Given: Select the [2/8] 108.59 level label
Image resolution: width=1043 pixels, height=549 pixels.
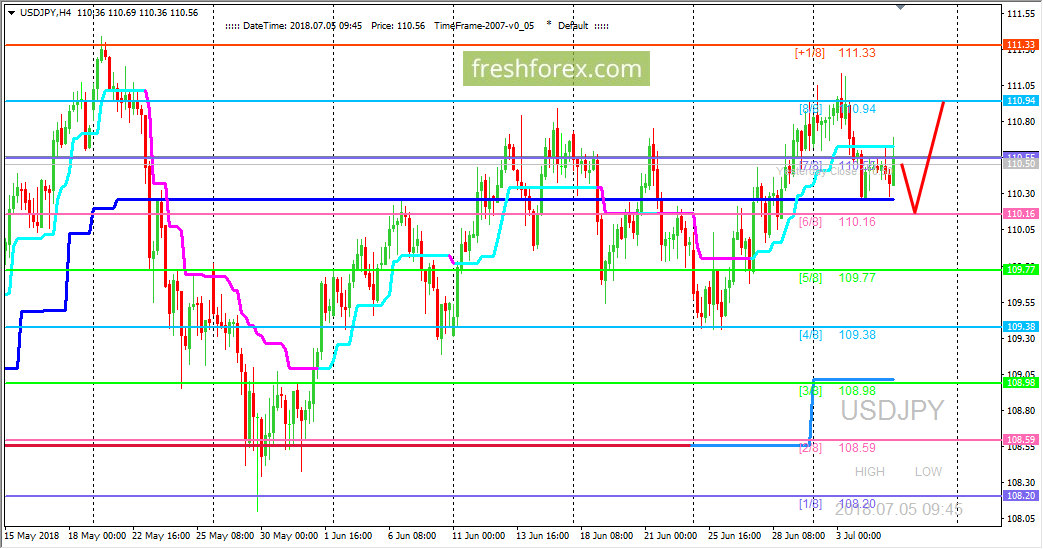Looking at the screenshot, I should pos(837,449).
